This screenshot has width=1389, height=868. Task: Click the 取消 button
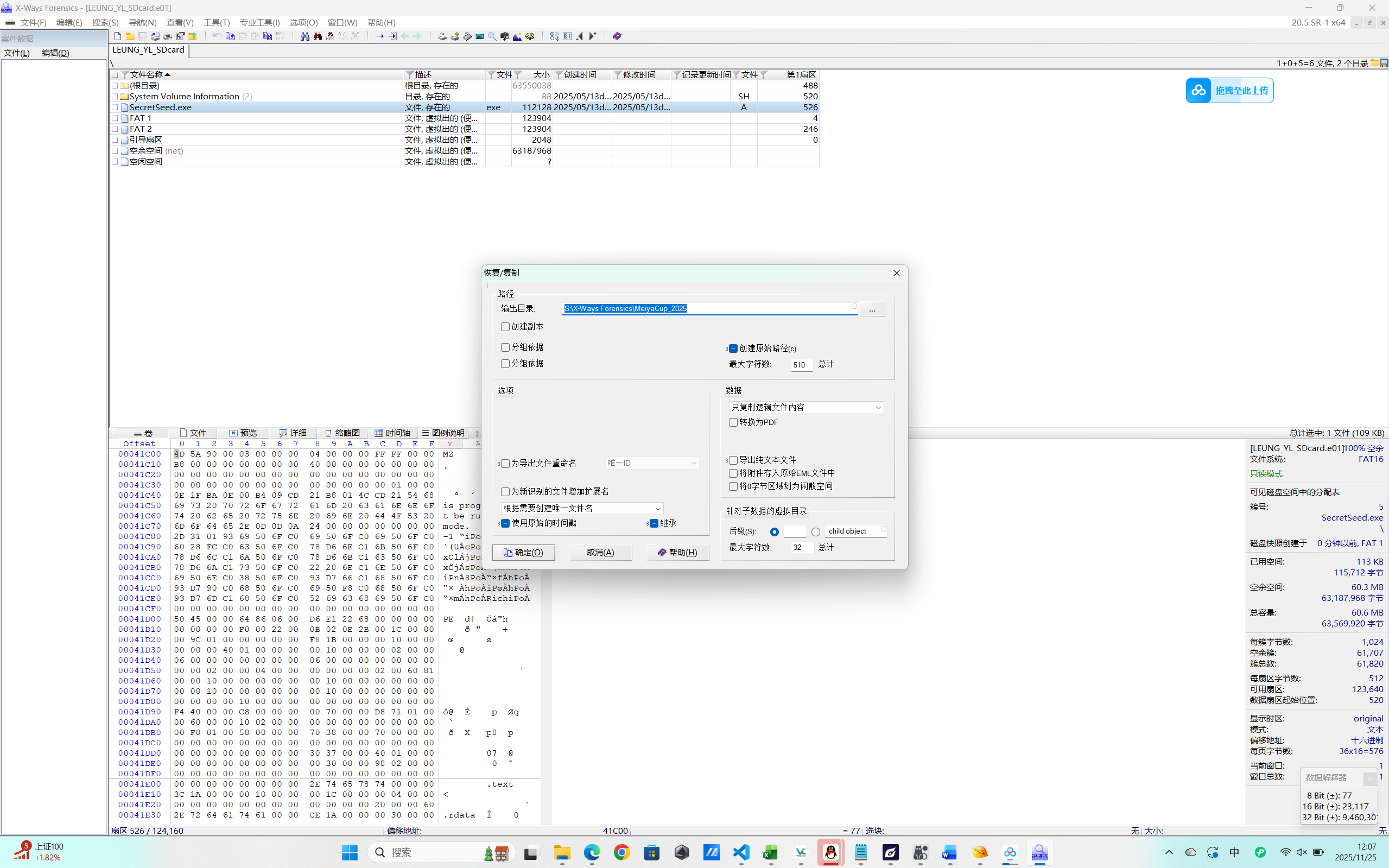point(600,552)
